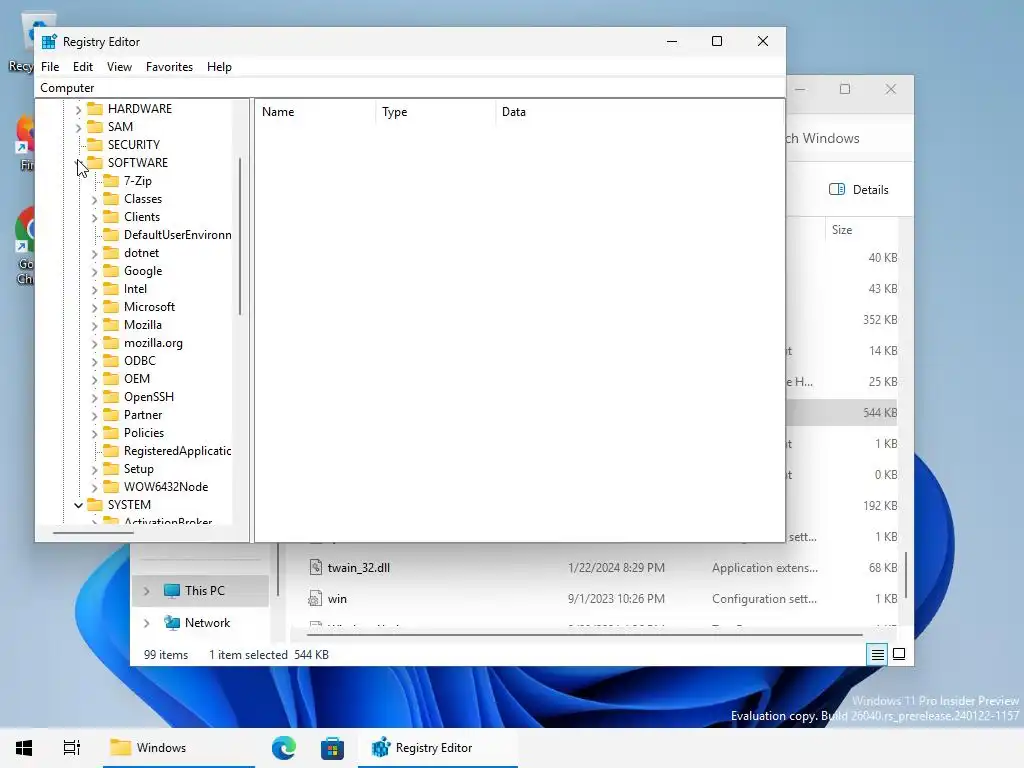Click the Registry Editor title bar icon
This screenshot has height=768, width=1024.
(x=49, y=42)
